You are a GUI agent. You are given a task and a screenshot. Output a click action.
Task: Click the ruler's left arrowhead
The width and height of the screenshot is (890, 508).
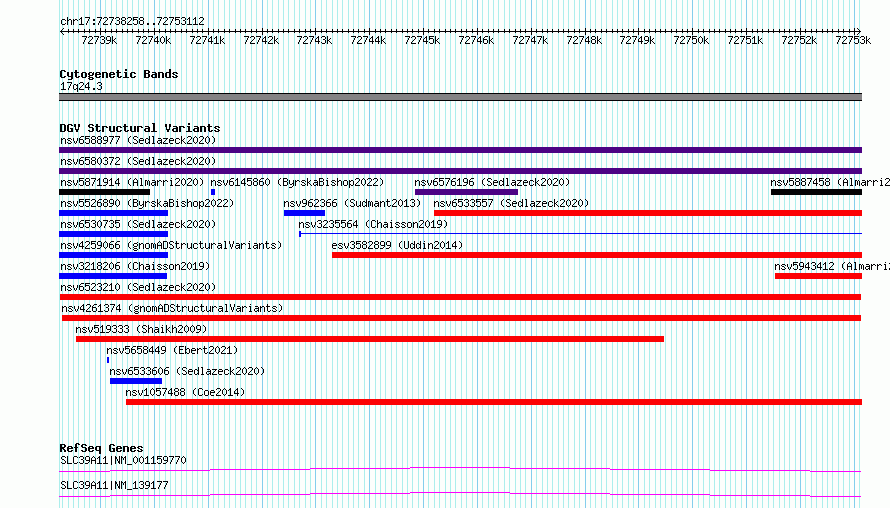[x=62, y=31]
